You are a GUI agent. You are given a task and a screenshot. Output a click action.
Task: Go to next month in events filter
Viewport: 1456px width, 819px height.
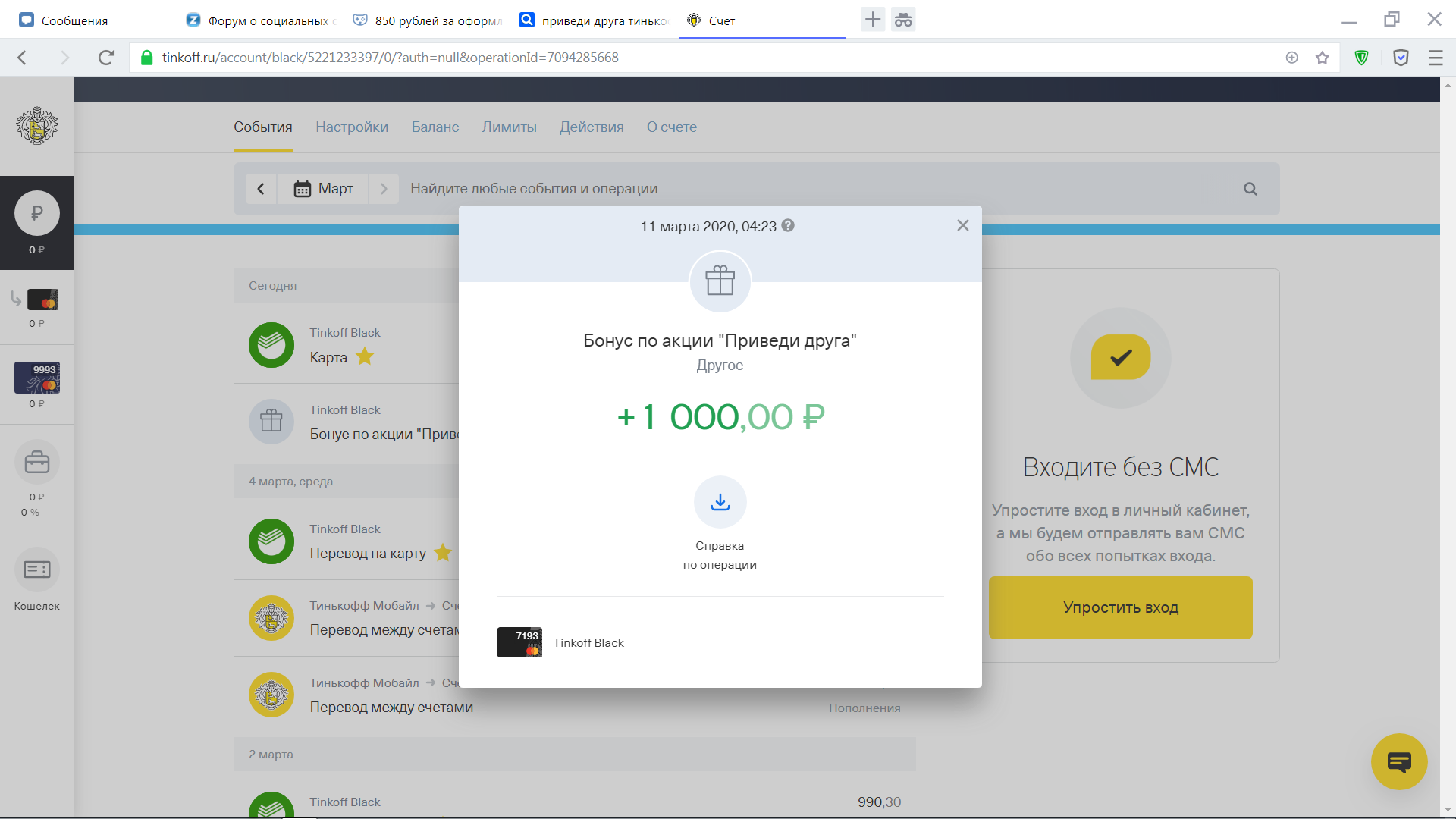coord(384,188)
